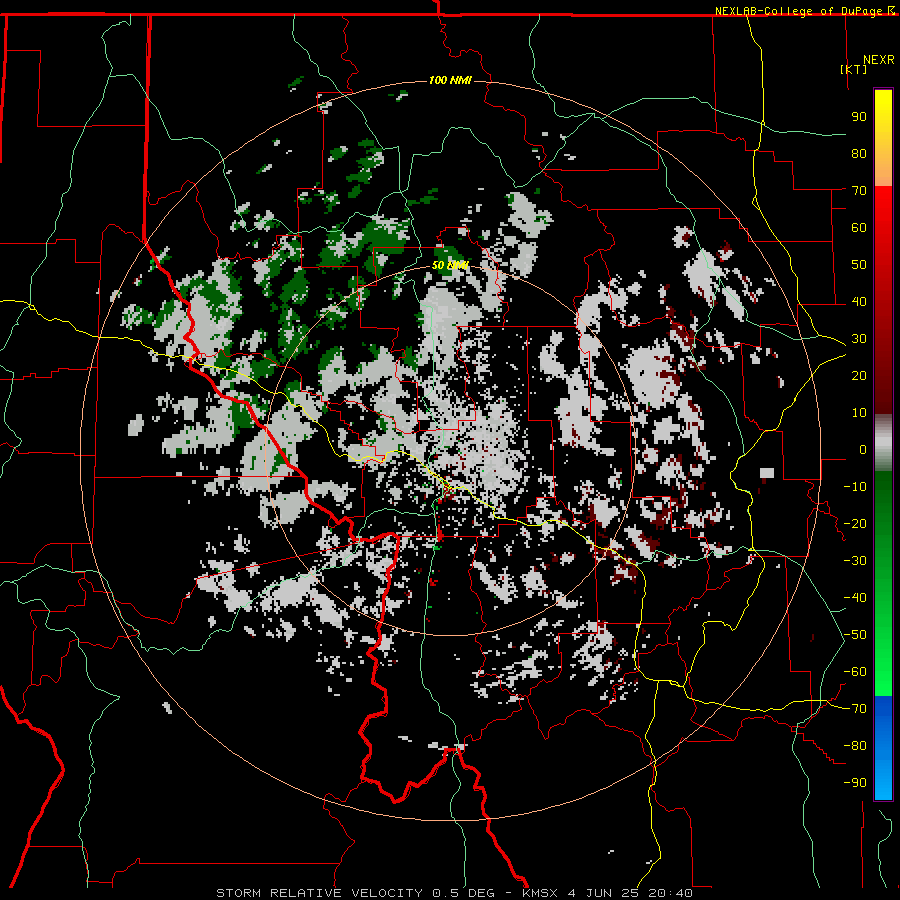The width and height of the screenshot is (900, 900).
Task: Click the -60 value on velocity scale
Action: (855, 672)
